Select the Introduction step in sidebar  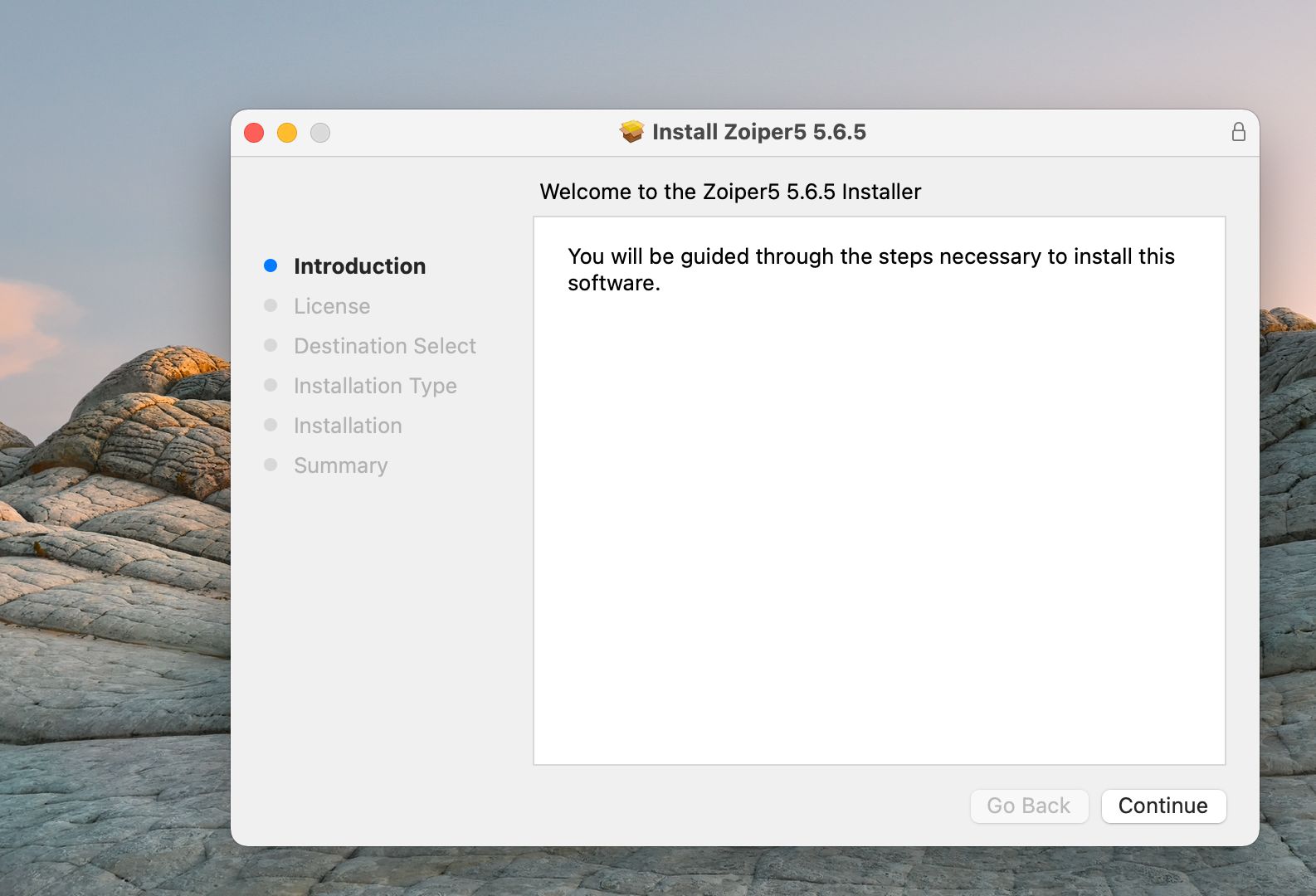[359, 266]
